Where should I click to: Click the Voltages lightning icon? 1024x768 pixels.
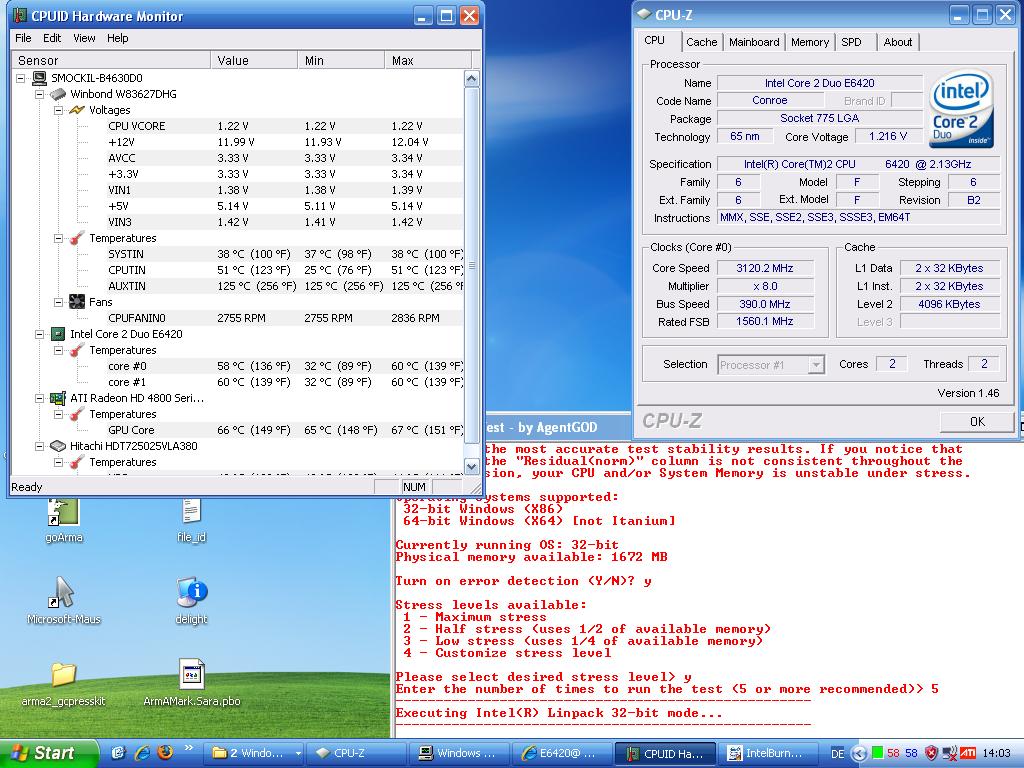(x=77, y=110)
